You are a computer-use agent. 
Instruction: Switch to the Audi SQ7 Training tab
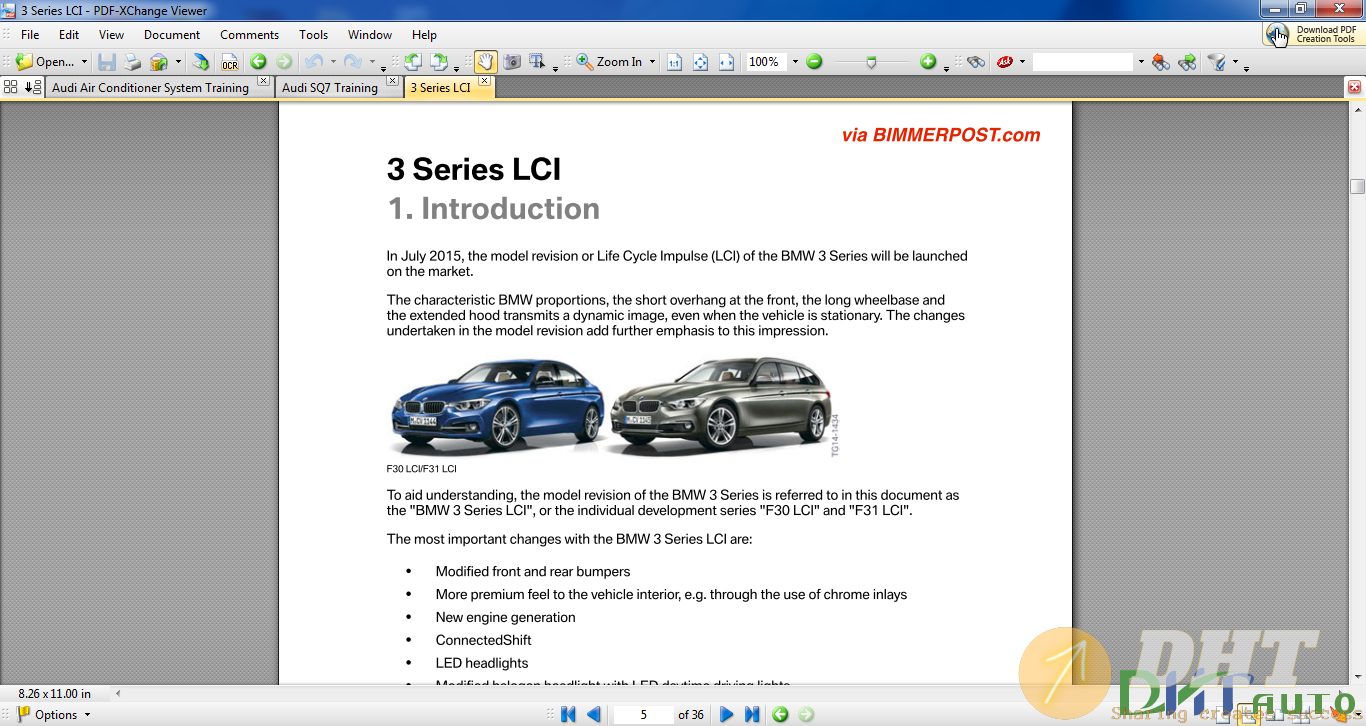click(330, 88)
